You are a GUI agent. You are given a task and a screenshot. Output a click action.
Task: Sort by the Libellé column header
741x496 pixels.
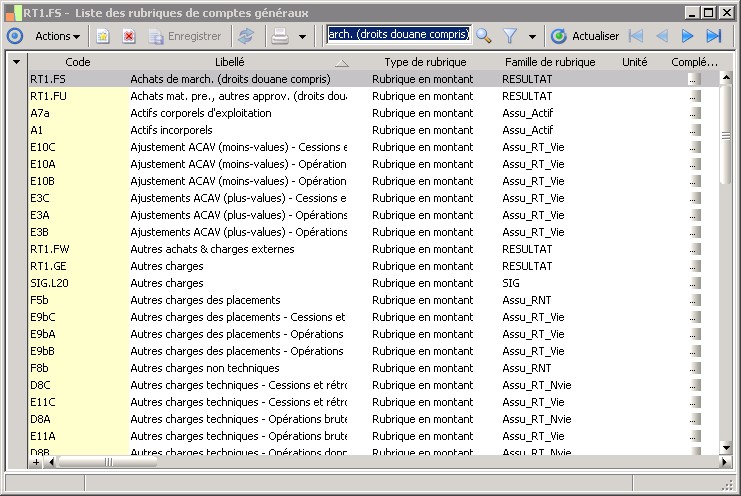click(x=230, y=62)
